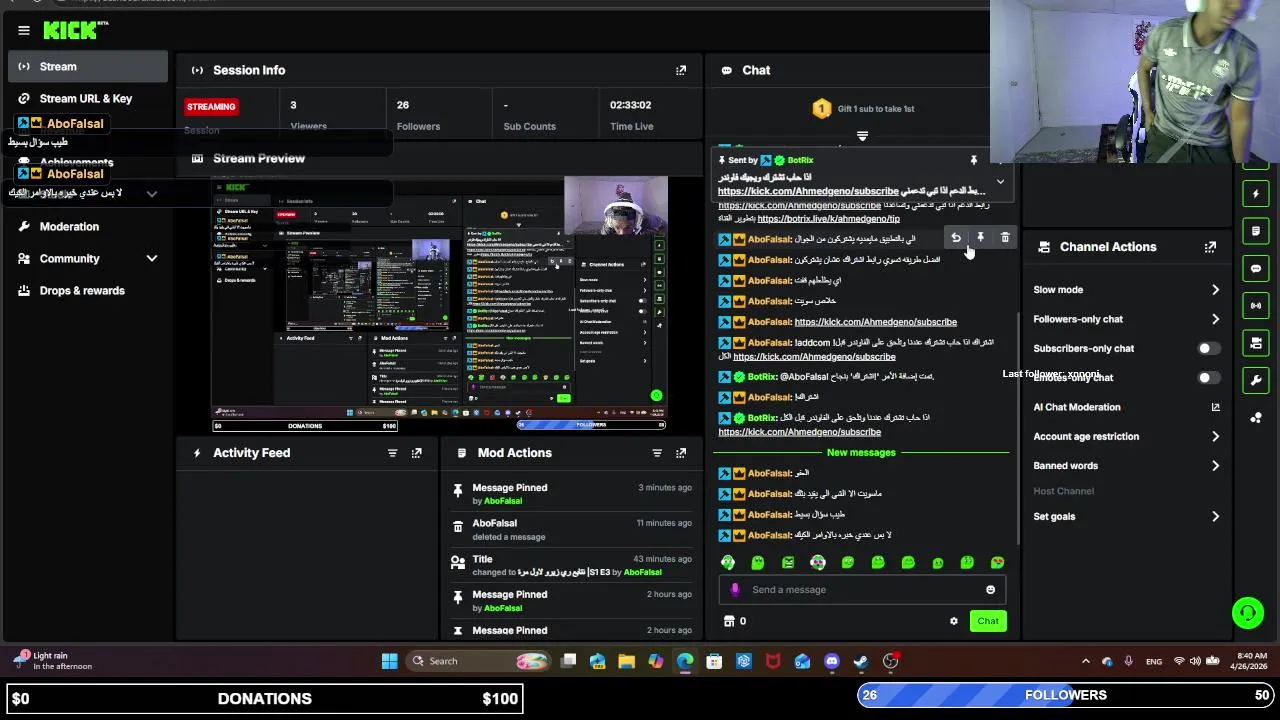The image size is (1280, 720).
Task: Open AI Chat Moderation link
Action: (x=1127, y=407)
